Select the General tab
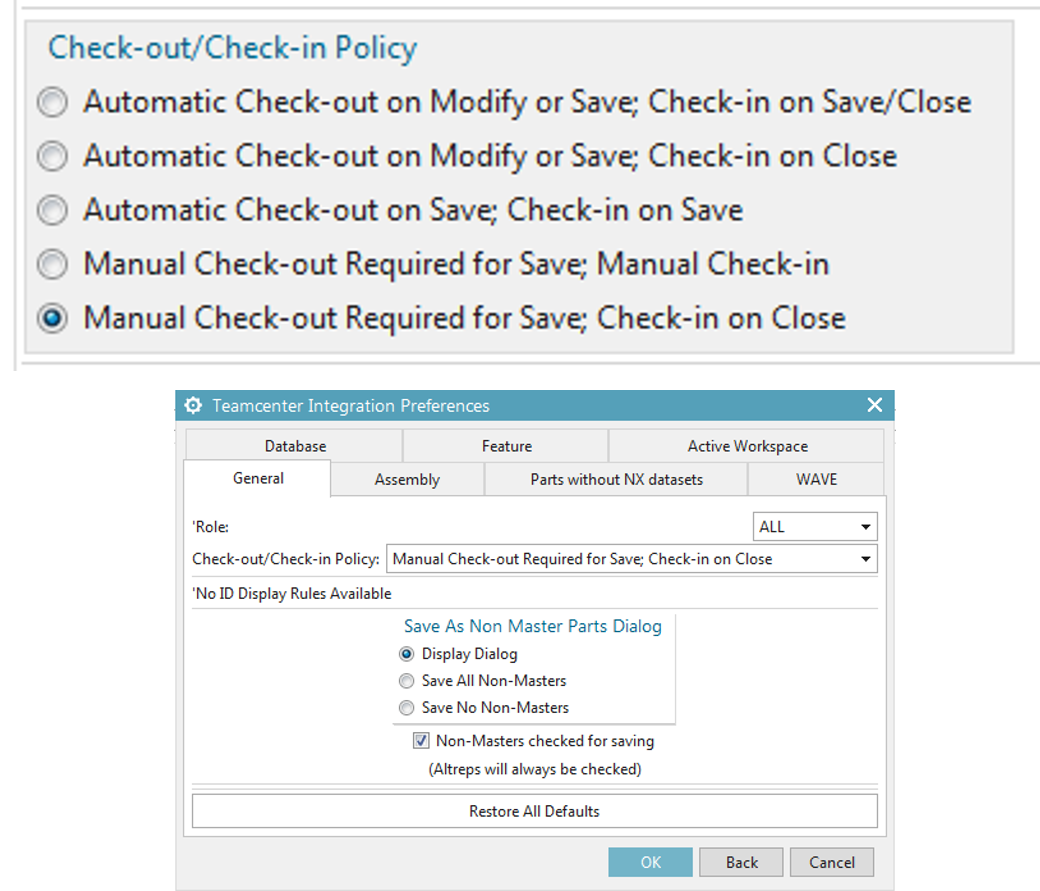This screenshot has height=891, width=1040. [x=257, y=479]
